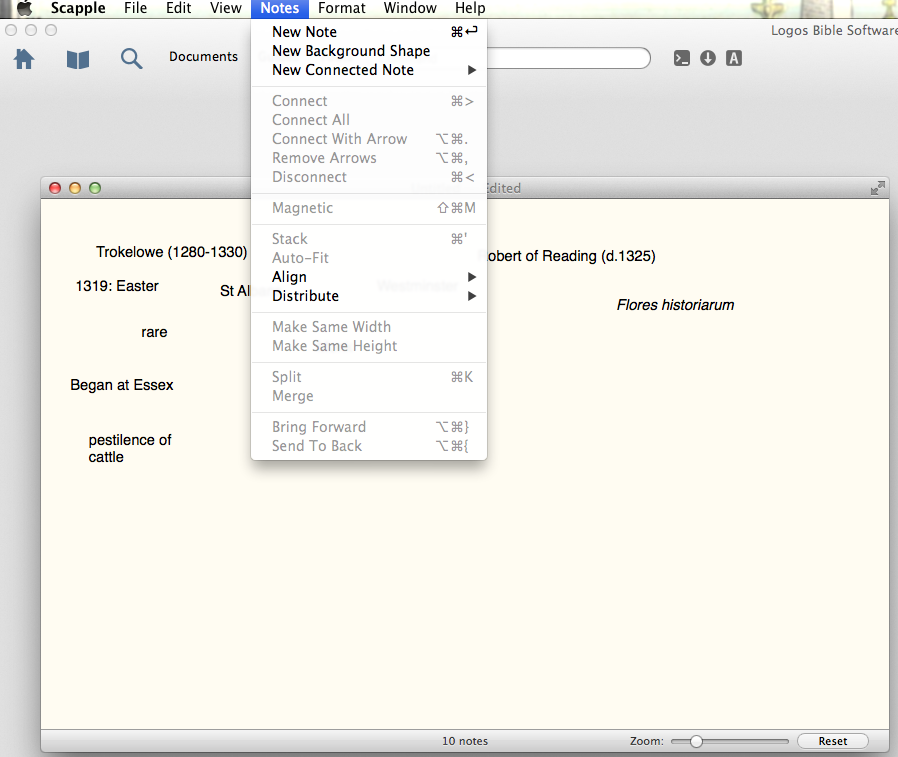Image resolution: width=898 pixels, height=757 pixels.
Task: Click the Documents button
Action: [x=203, y=57]
